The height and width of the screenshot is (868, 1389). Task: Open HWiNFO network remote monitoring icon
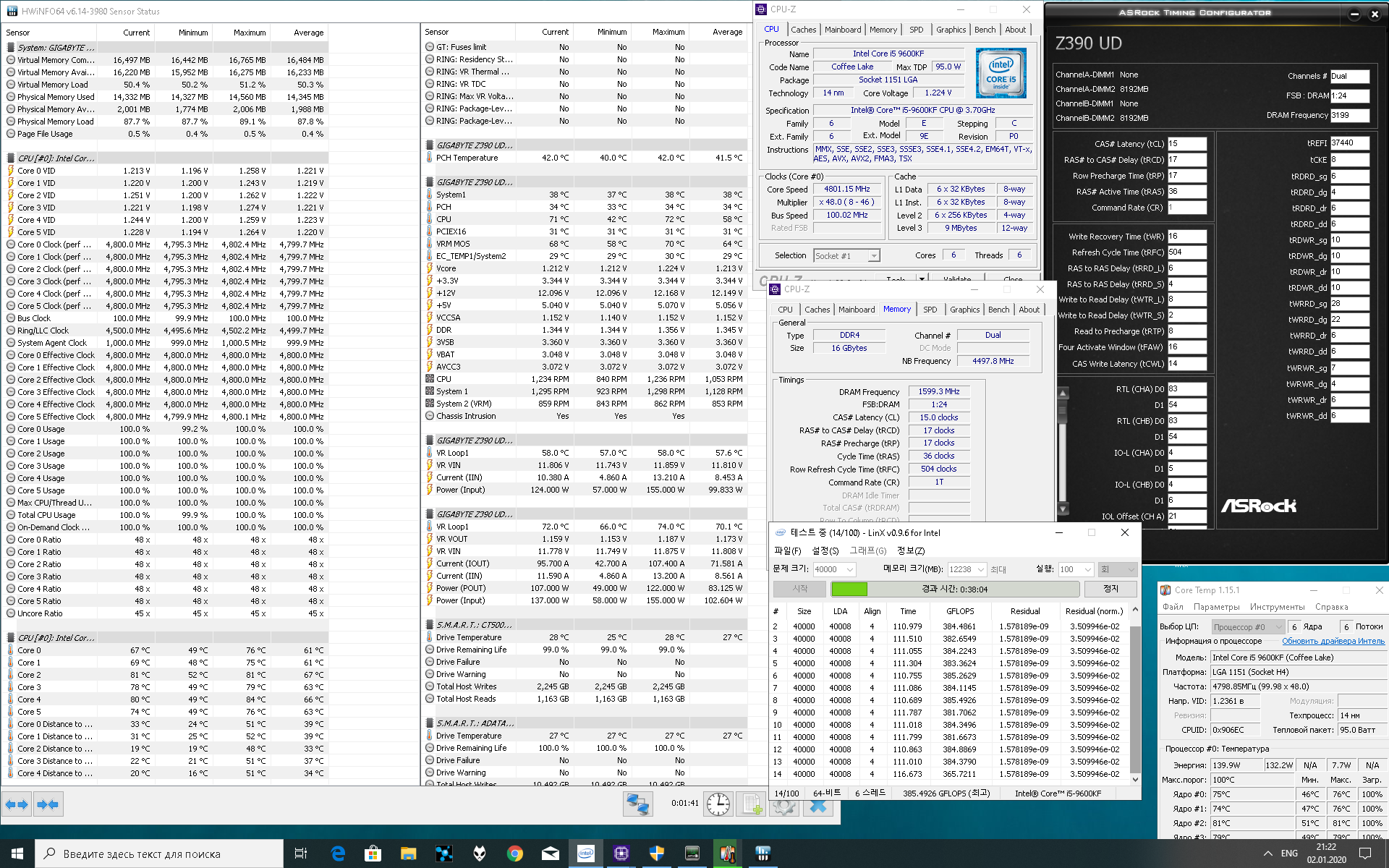[x=638, y=804]
